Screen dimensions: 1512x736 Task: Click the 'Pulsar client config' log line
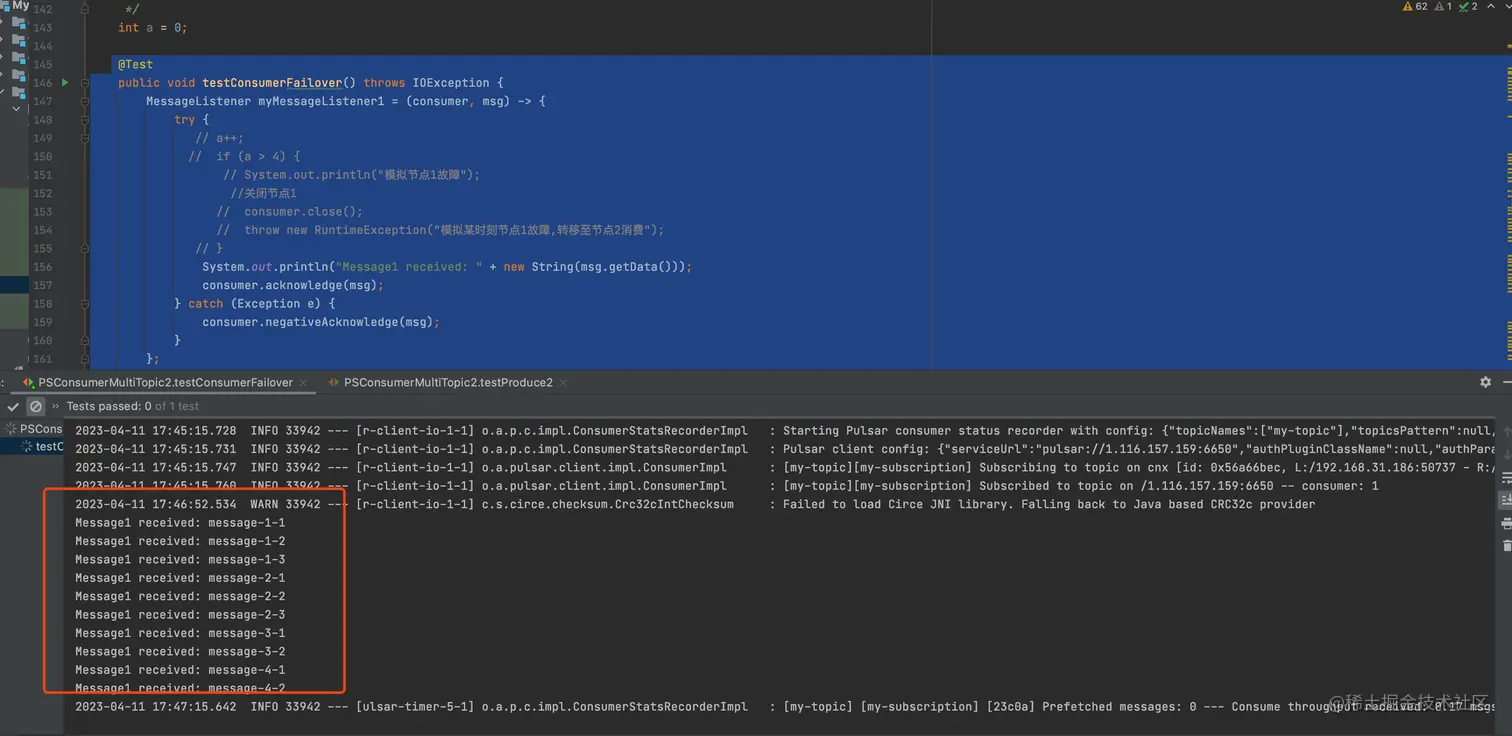(785, 449)
